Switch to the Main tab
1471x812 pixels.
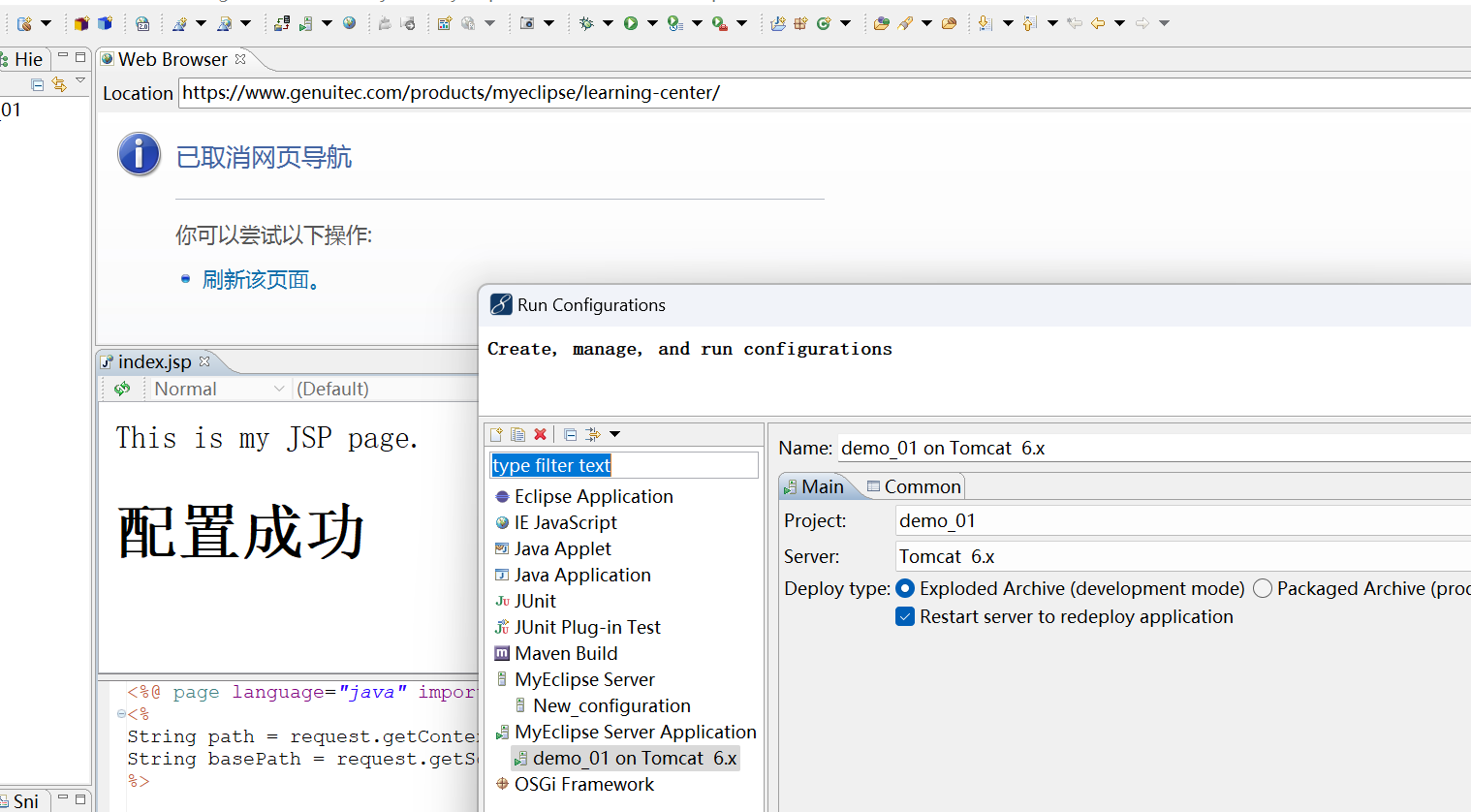pyautogui.click(x=814, y=486)
